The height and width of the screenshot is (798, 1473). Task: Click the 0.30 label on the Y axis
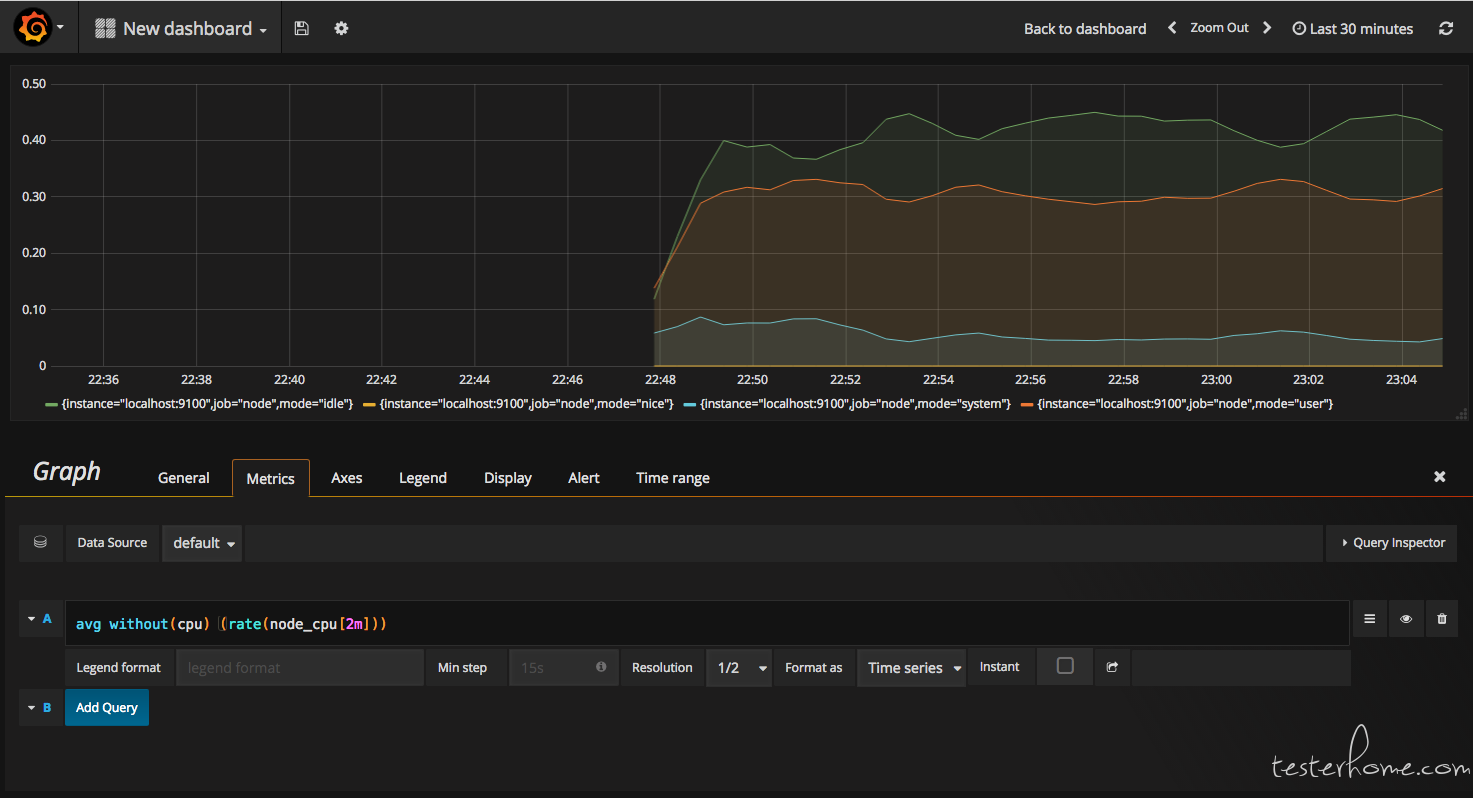coord(34,197)
